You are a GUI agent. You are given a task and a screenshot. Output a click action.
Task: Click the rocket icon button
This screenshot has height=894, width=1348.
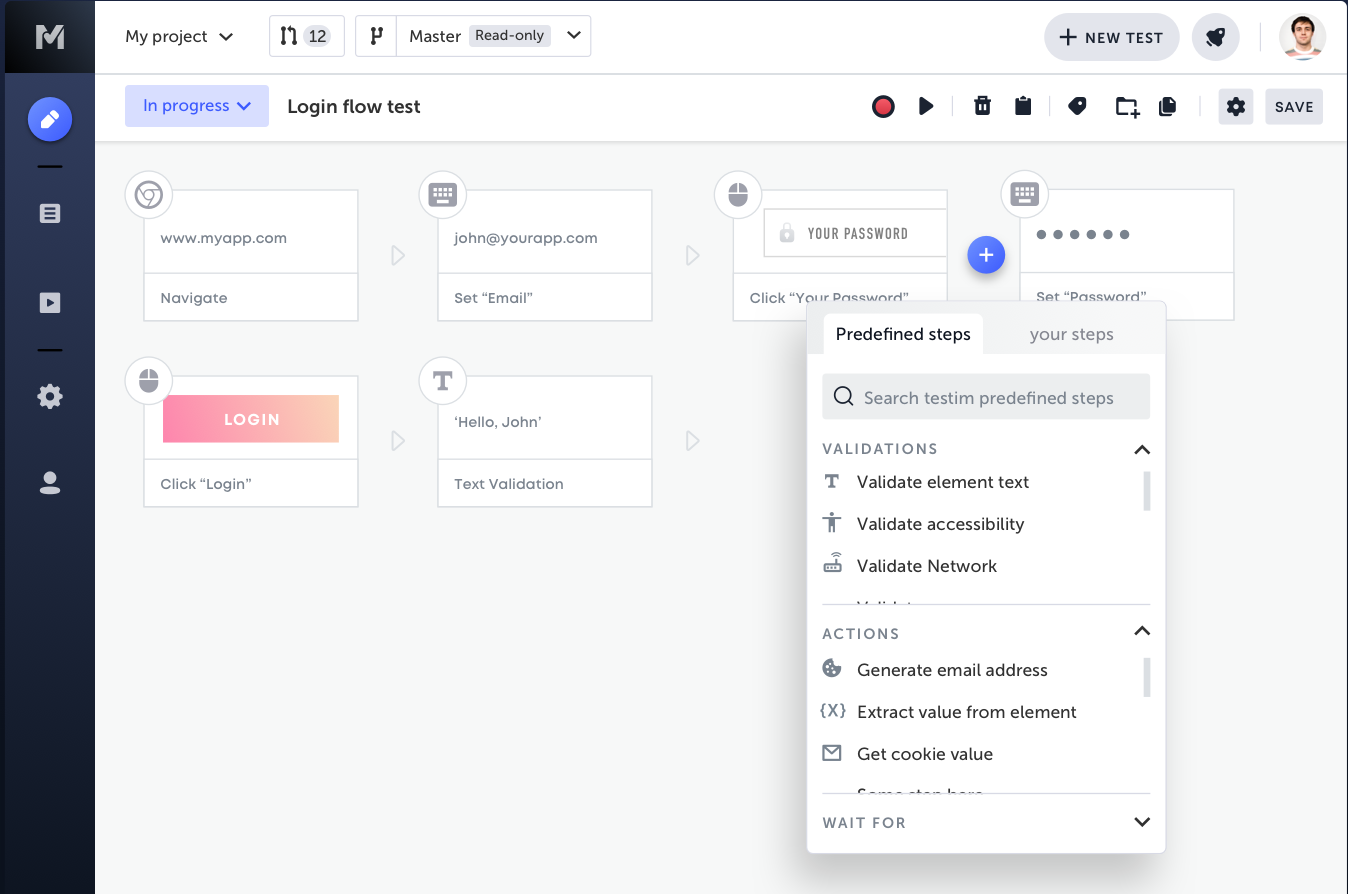1215,37
